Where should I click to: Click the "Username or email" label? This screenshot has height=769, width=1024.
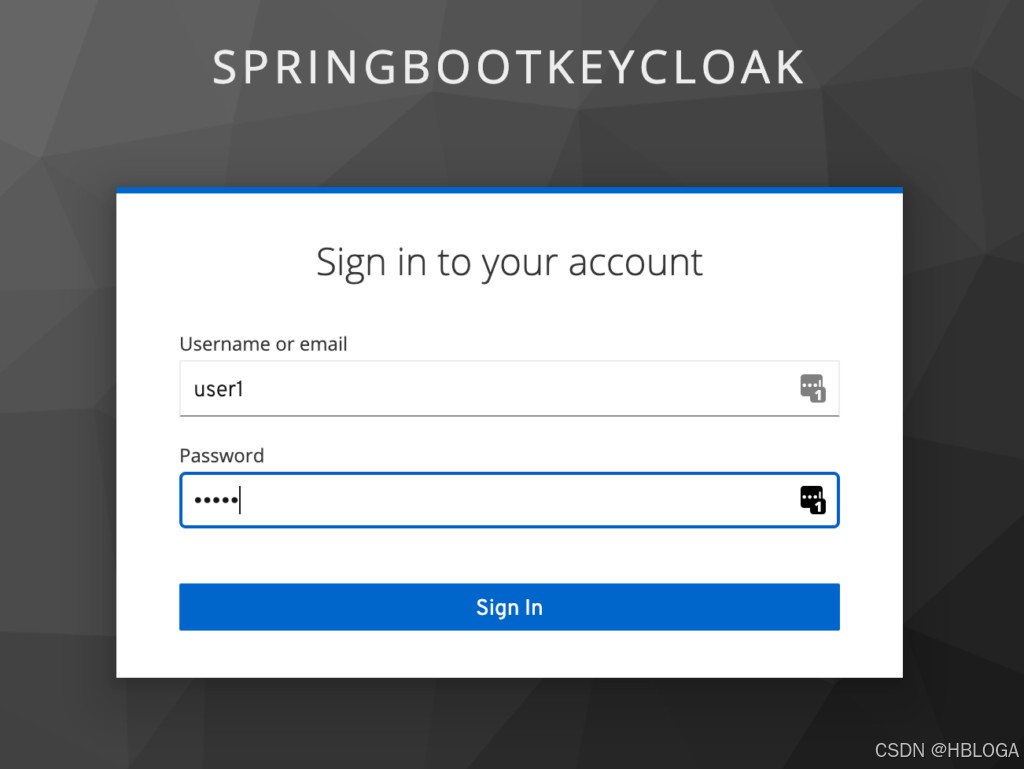[263, 344]
